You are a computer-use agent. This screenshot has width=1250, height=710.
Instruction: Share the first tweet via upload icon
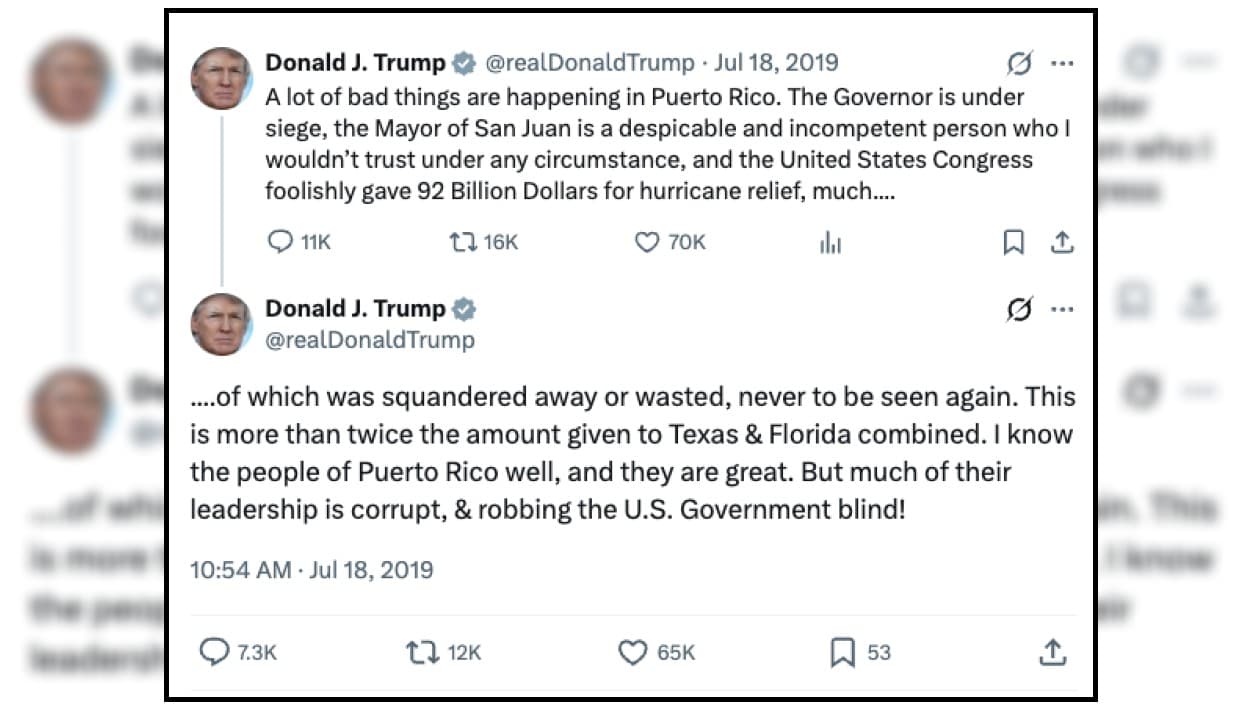click(1062, 242)
